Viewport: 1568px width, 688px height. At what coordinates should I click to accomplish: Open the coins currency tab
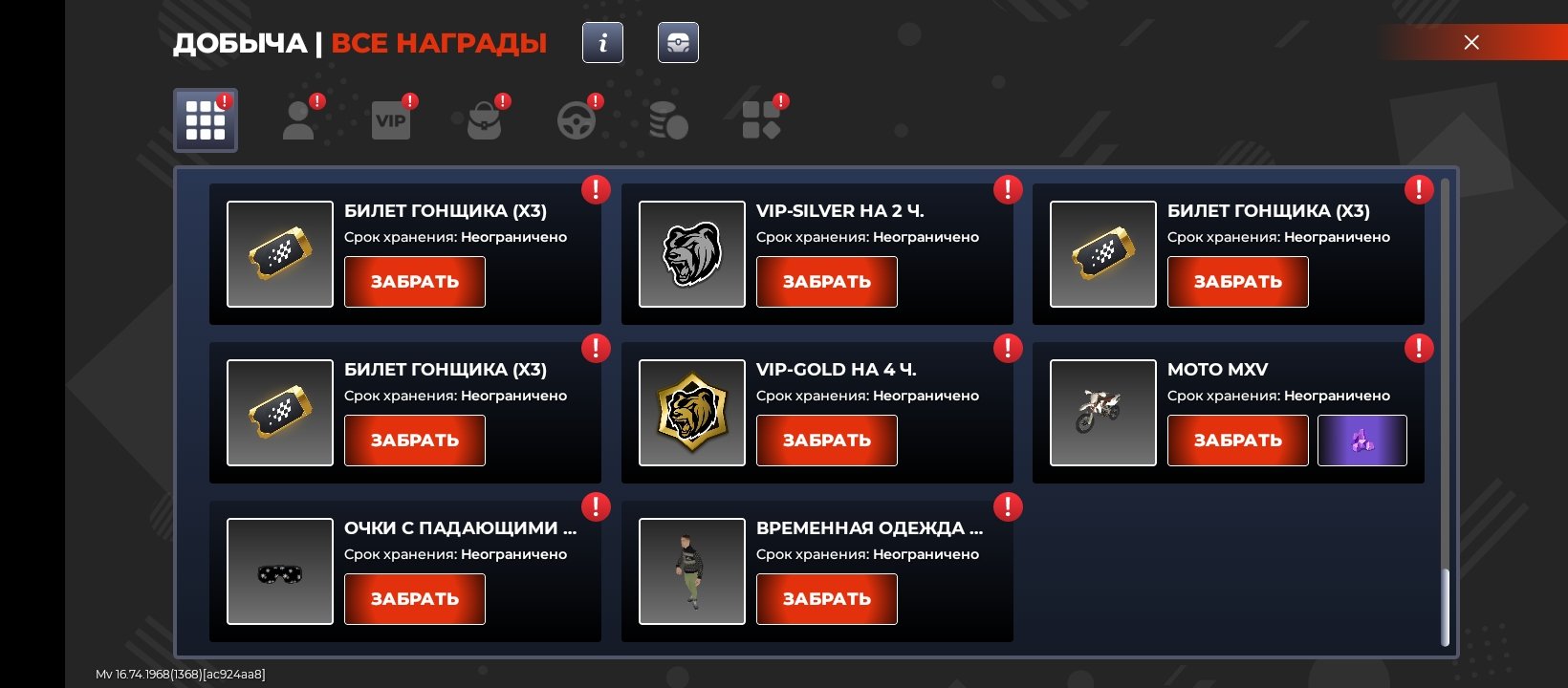tap(668, 120)
